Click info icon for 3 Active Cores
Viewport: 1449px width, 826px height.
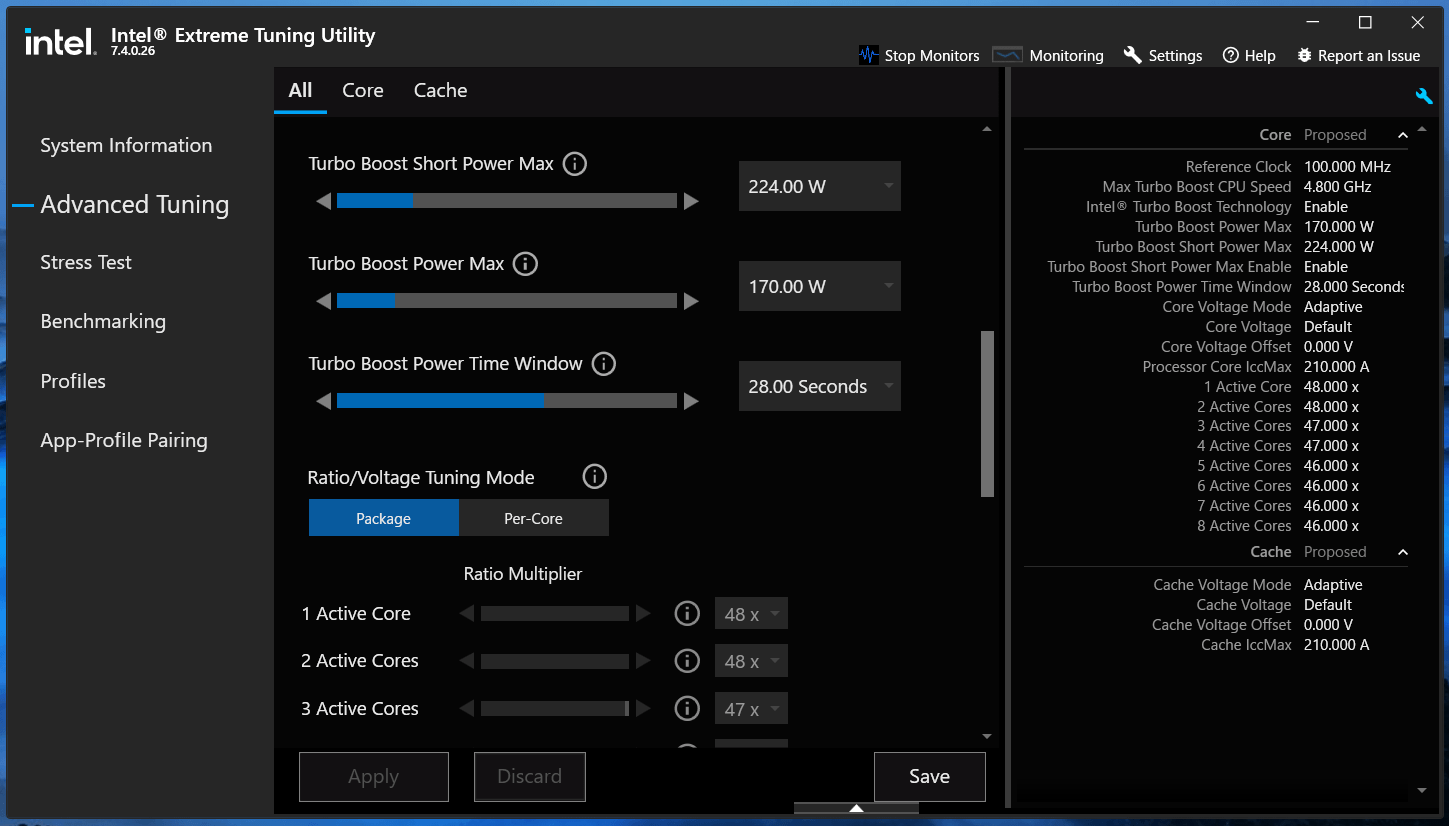(687, 708)
